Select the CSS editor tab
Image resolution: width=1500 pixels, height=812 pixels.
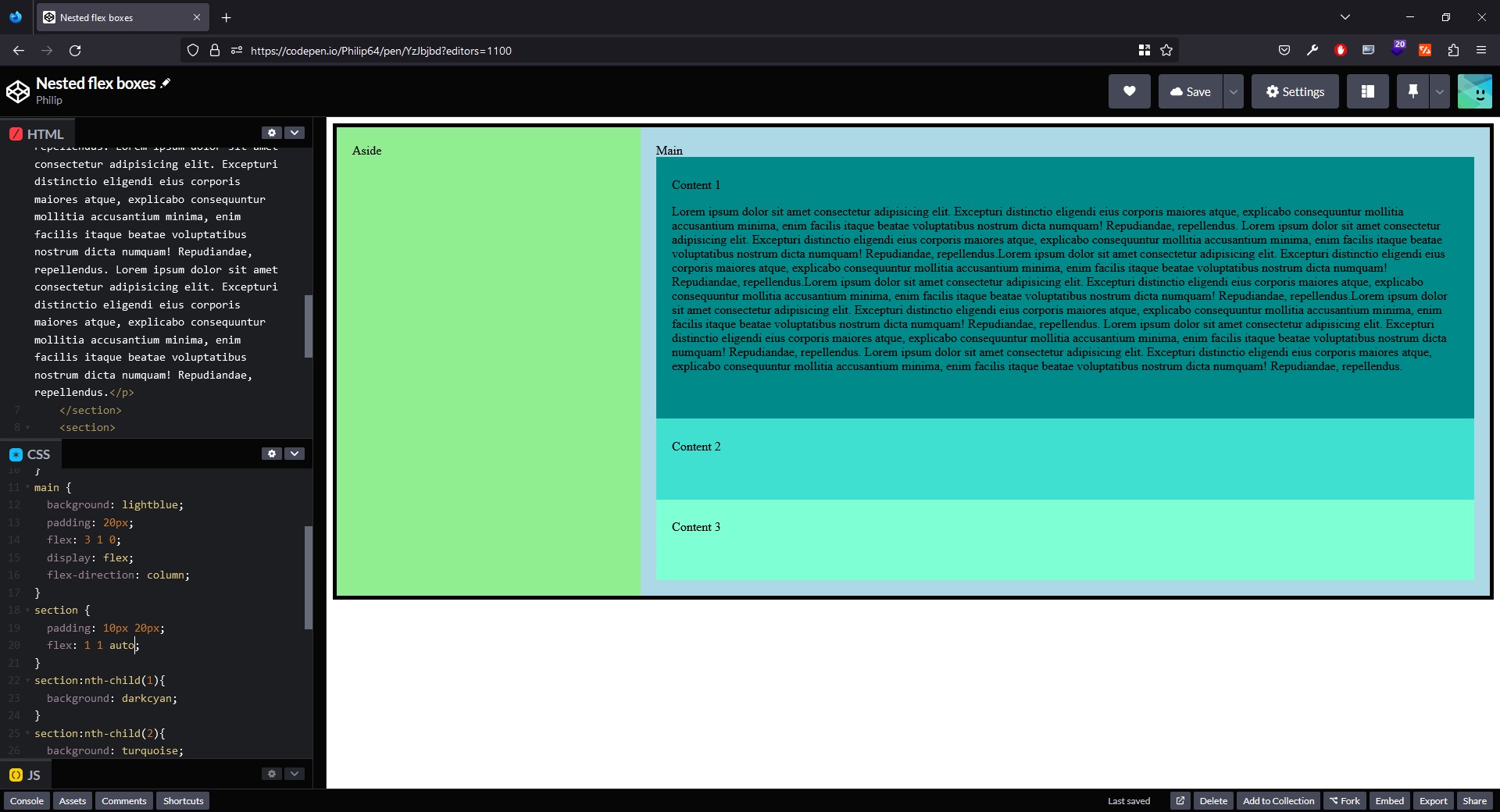point(30,454)
